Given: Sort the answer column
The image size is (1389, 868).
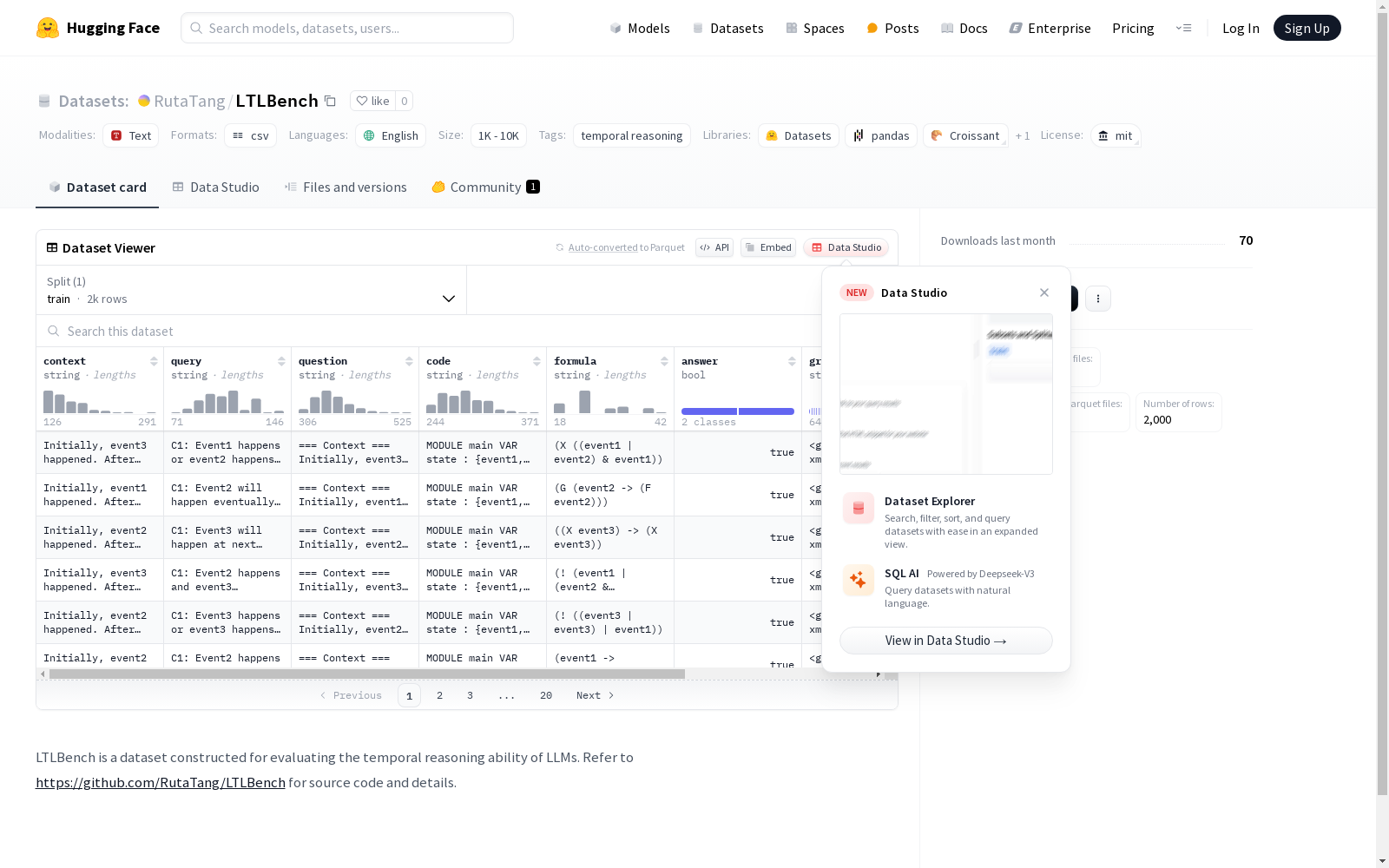Looking at the screenshot, I should [x=792, y=361].
